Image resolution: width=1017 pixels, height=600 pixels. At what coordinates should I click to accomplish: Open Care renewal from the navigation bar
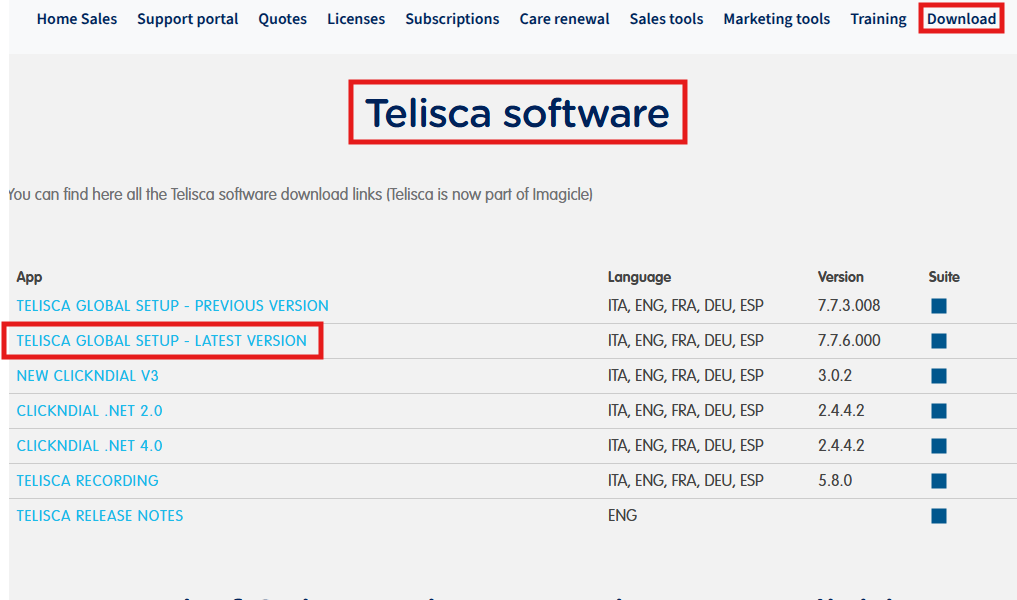pyautogui.click(x=564, y=19)
